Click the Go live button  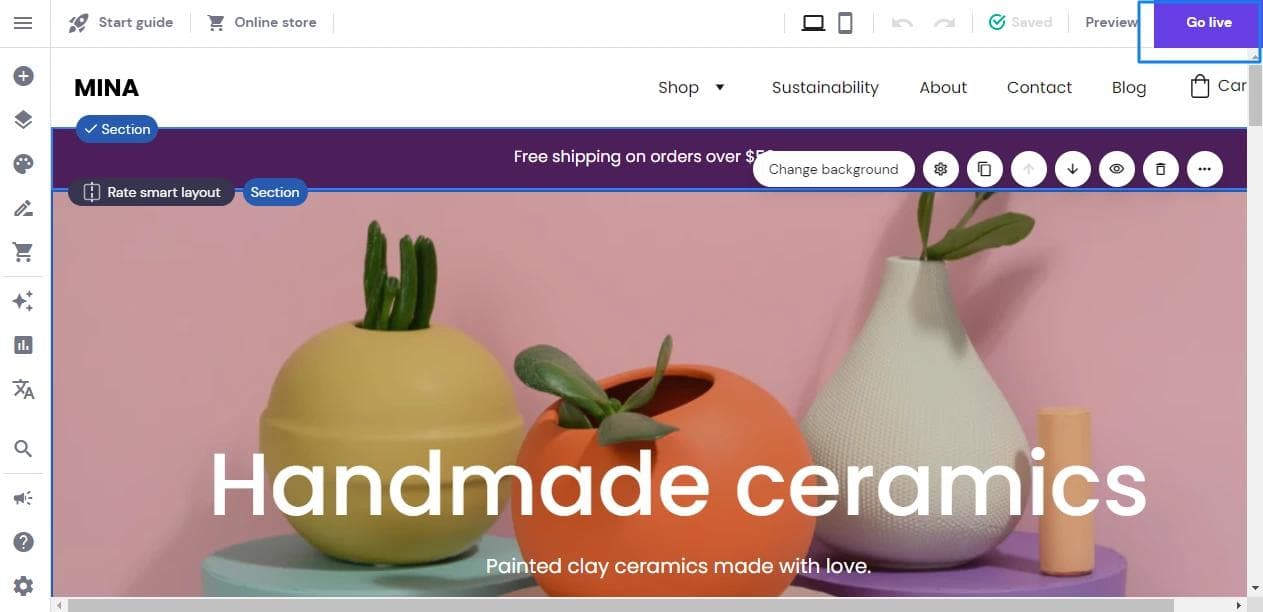[x=1208, y=22]
